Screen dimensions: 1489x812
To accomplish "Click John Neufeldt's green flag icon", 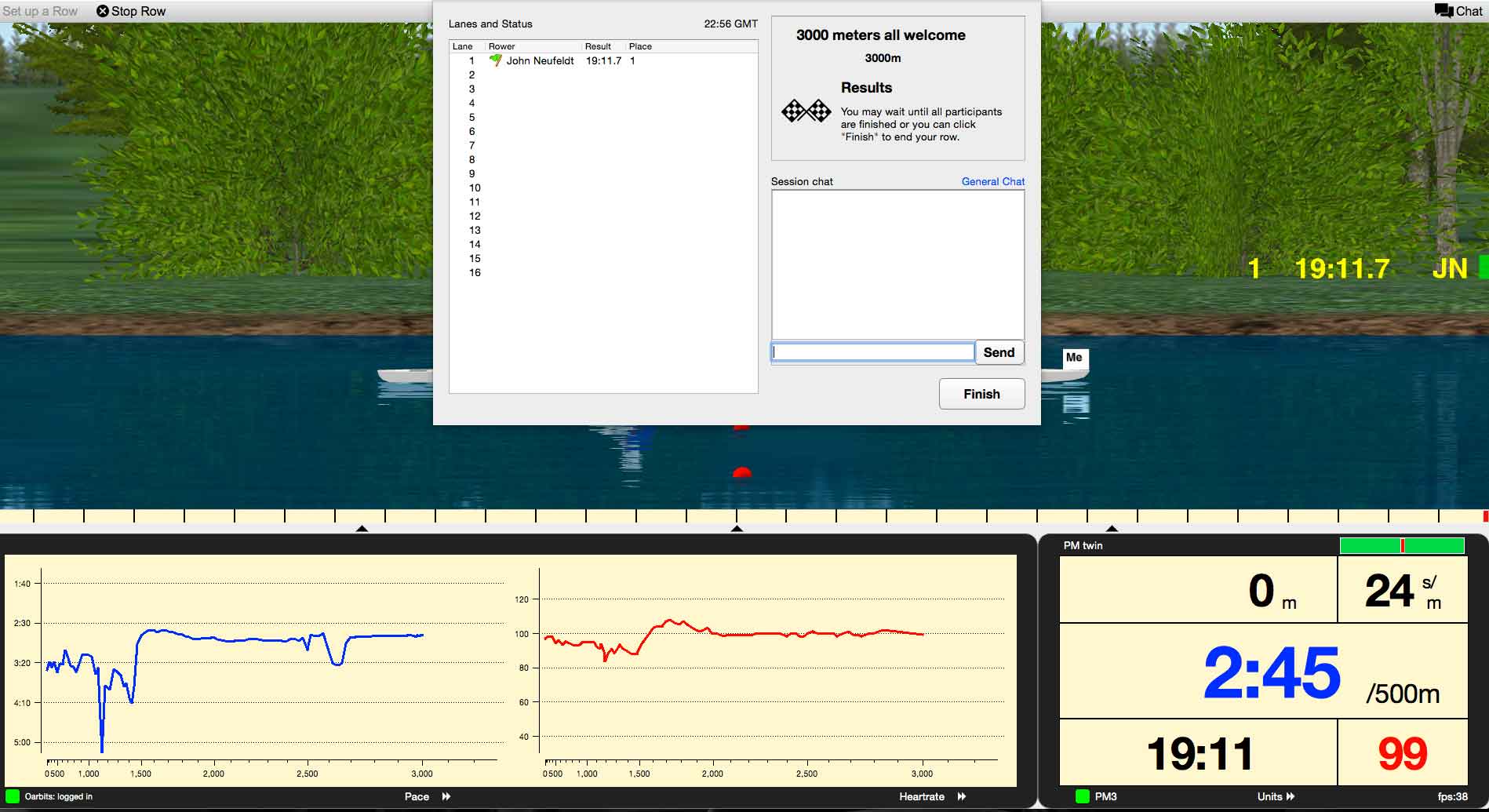I will pyautogui.click(x=495, y=60).
